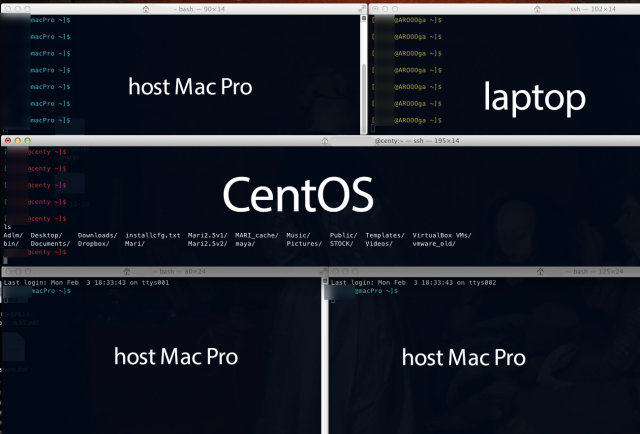Click 'vmware_old/' in the ls output
Viewport: 640px width, 434px height.
tap(434, 244)
